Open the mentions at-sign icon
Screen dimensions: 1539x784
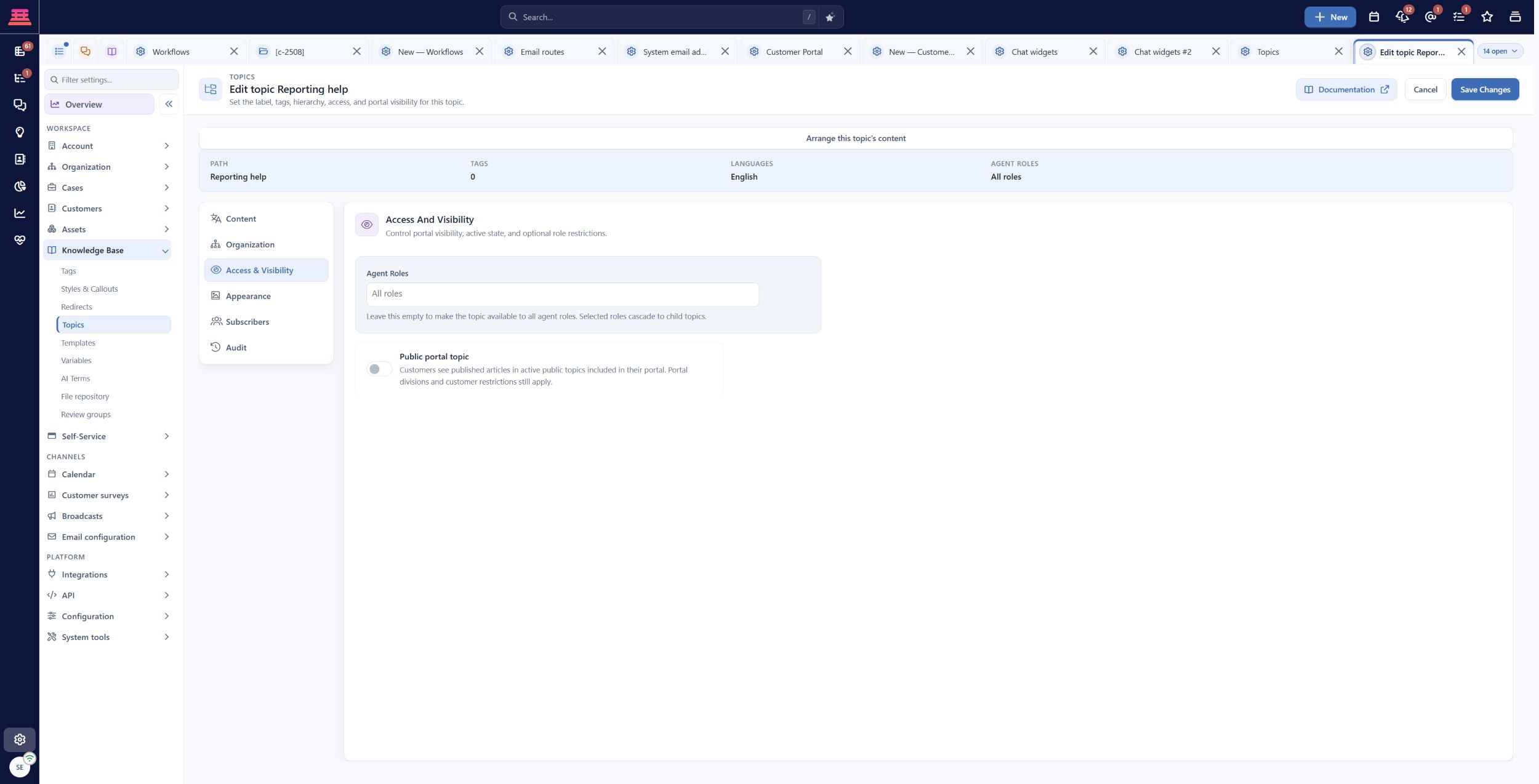(1431, 17)
